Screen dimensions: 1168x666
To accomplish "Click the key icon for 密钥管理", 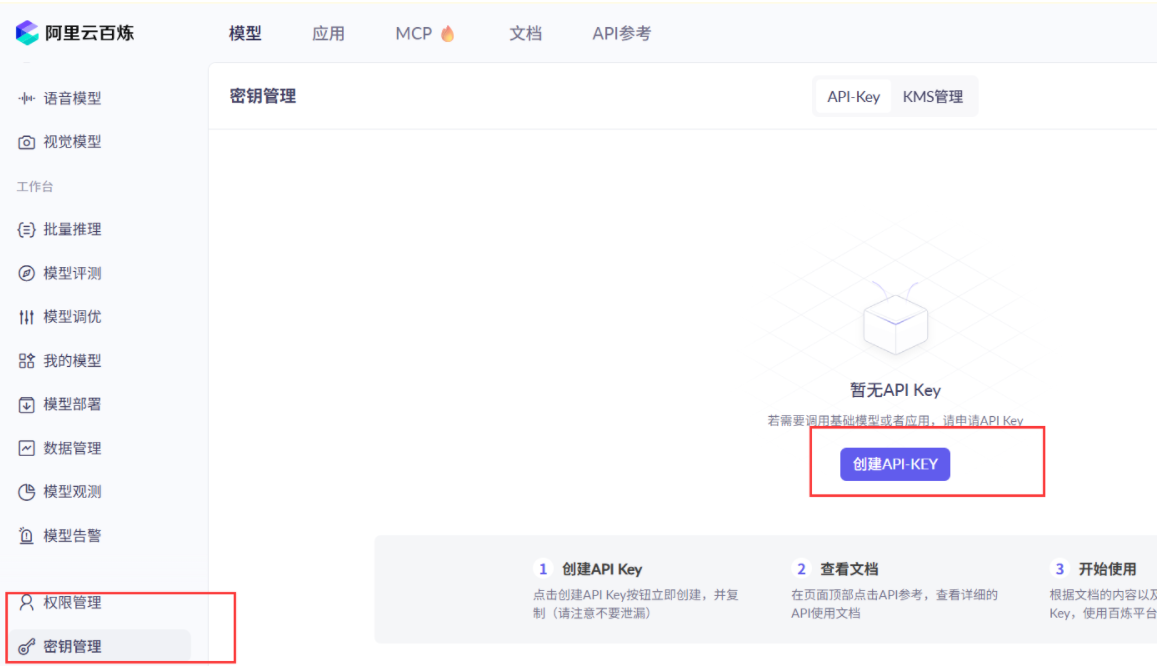I will (x=27, y=647).
